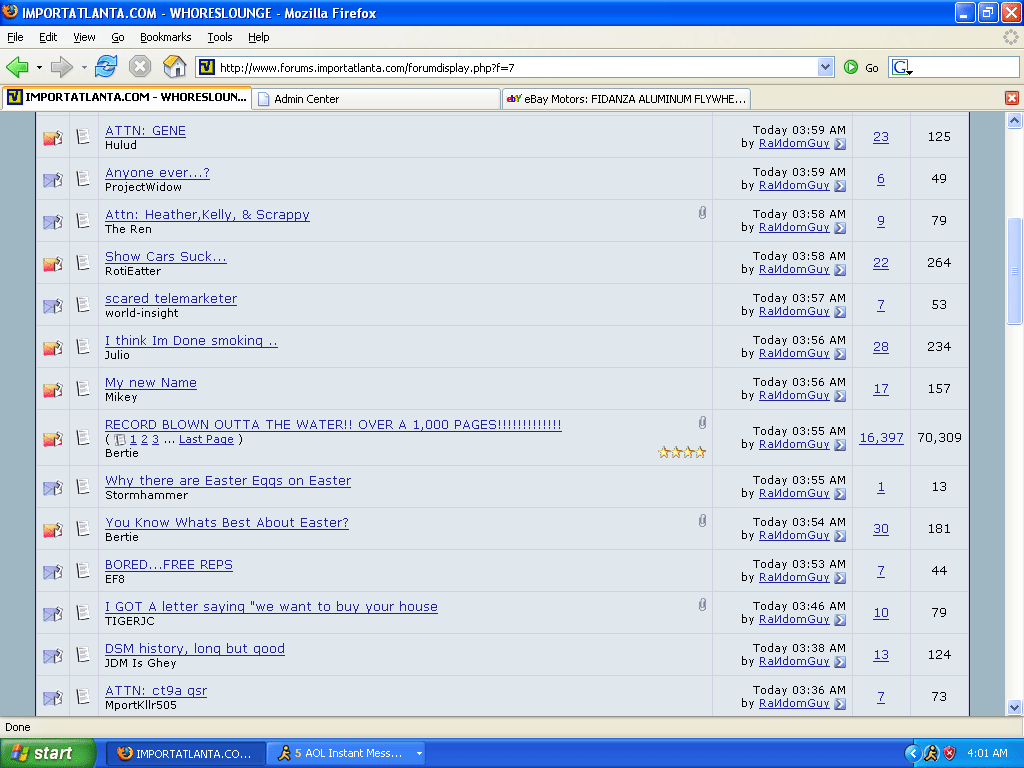Click the vertical scrollbar down arrow
Viewport: 1024px width, 768px height.
(x=1014, y=707)
